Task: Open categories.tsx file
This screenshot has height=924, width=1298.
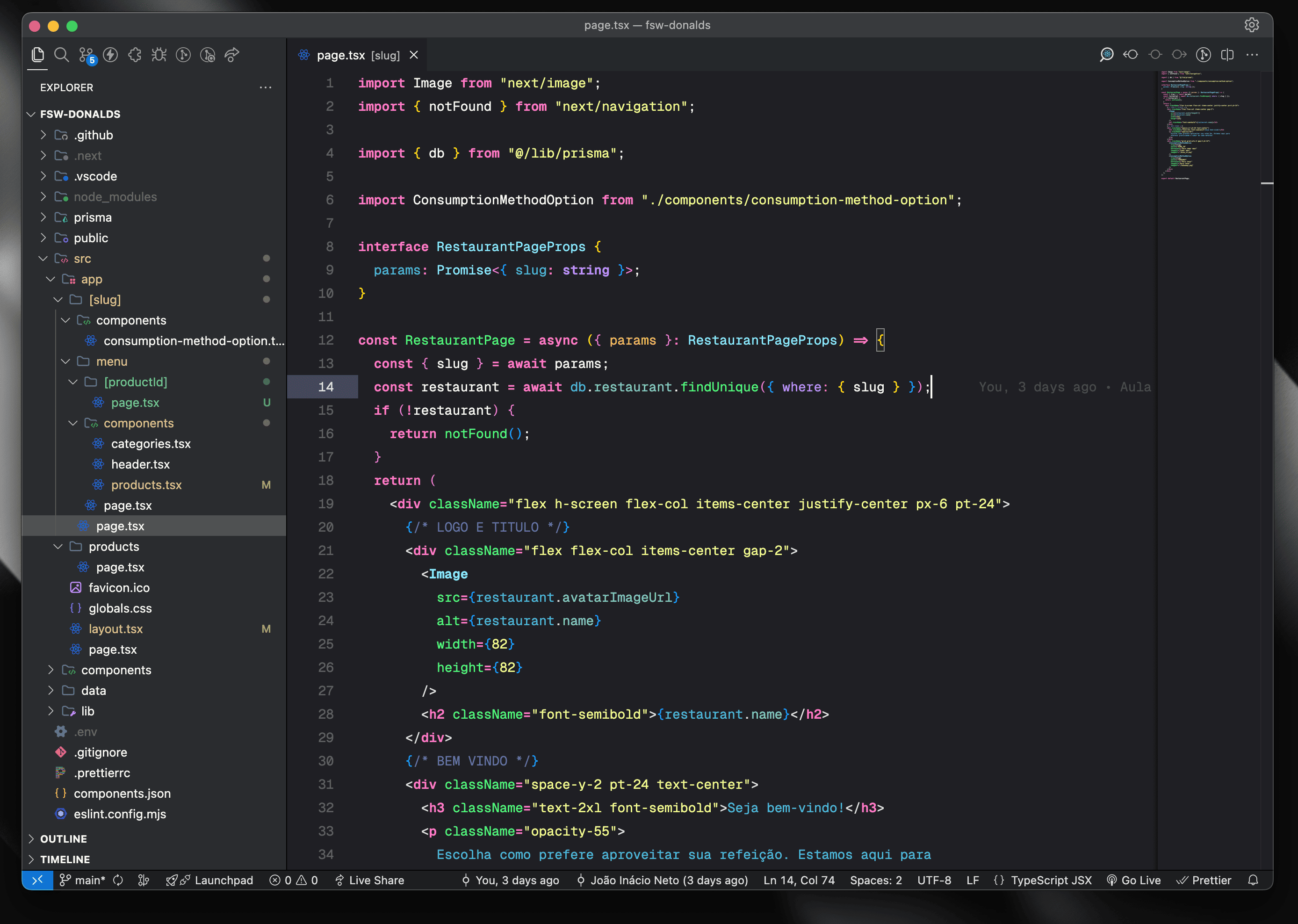Action: click(x=151, y=444)
